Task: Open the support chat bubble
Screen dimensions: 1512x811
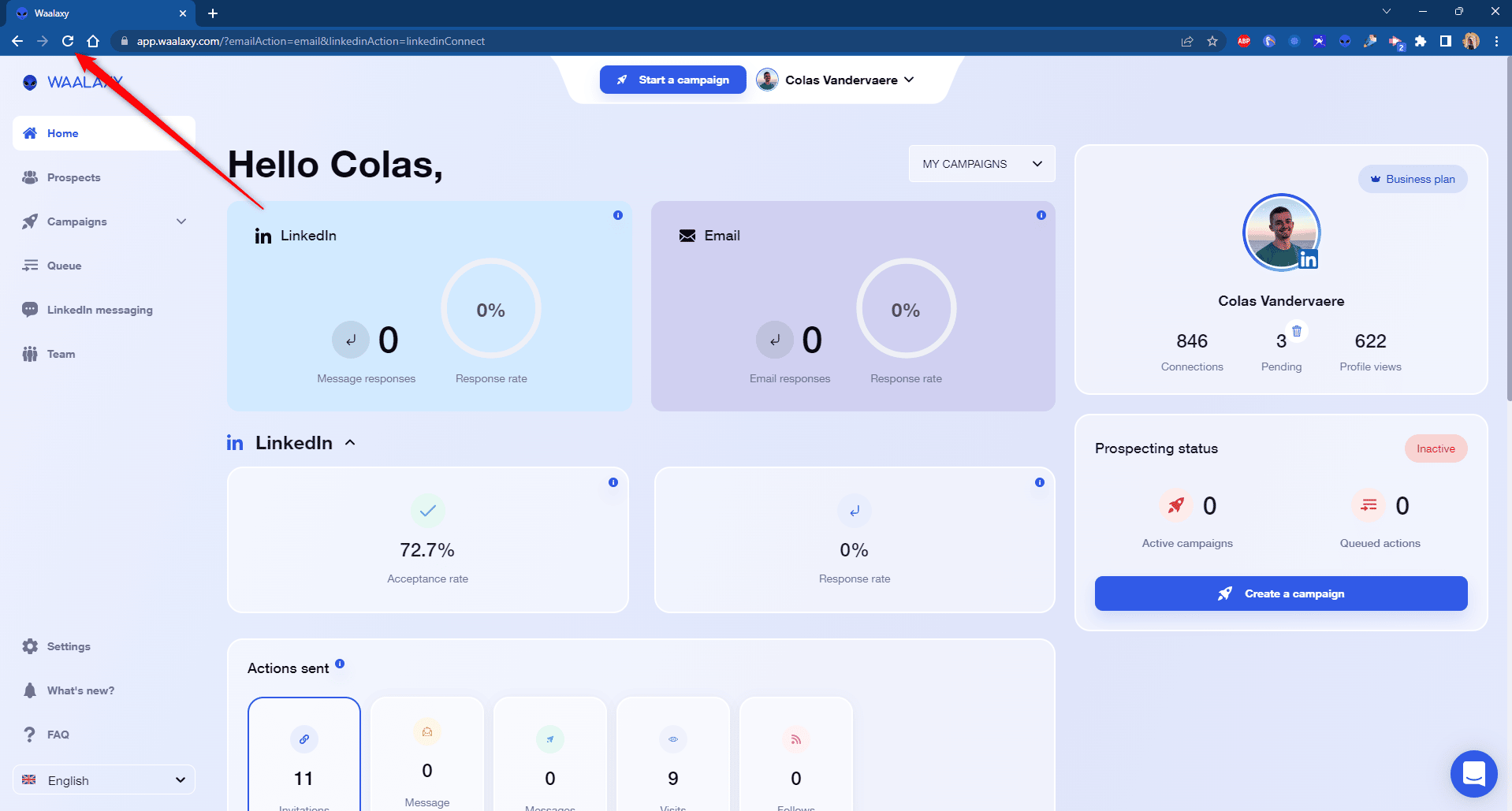Action: (x=1473, y=774)
